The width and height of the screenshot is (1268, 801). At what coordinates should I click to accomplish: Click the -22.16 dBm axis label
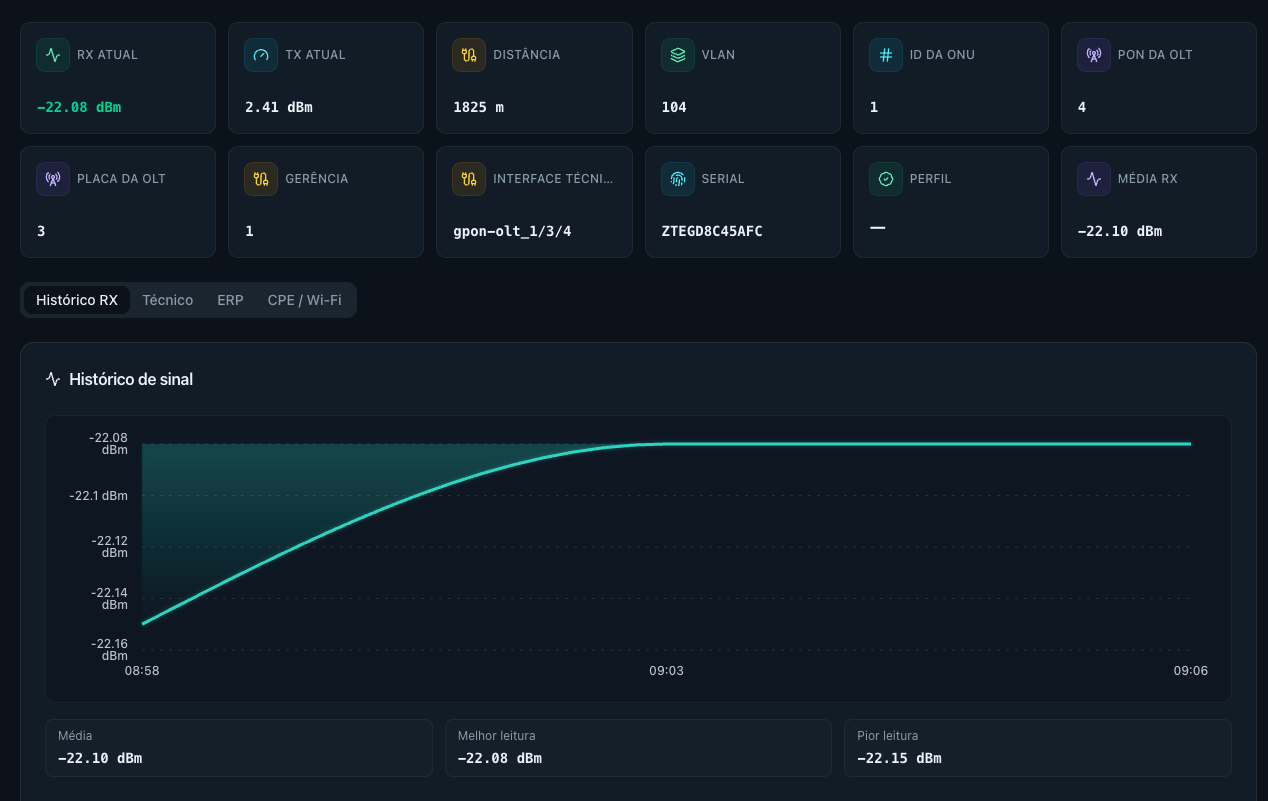pyautogui.click(x=109, y=650)
